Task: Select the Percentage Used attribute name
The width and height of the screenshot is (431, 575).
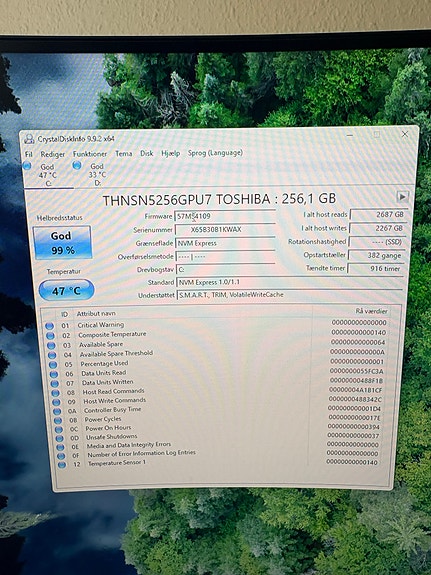Action: tap(104, 363)
